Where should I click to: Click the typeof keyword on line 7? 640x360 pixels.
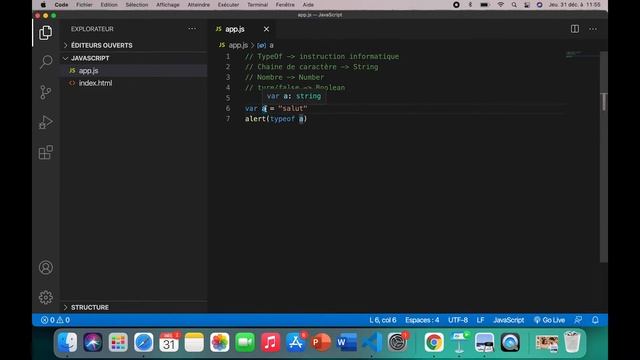pos(282,119)
